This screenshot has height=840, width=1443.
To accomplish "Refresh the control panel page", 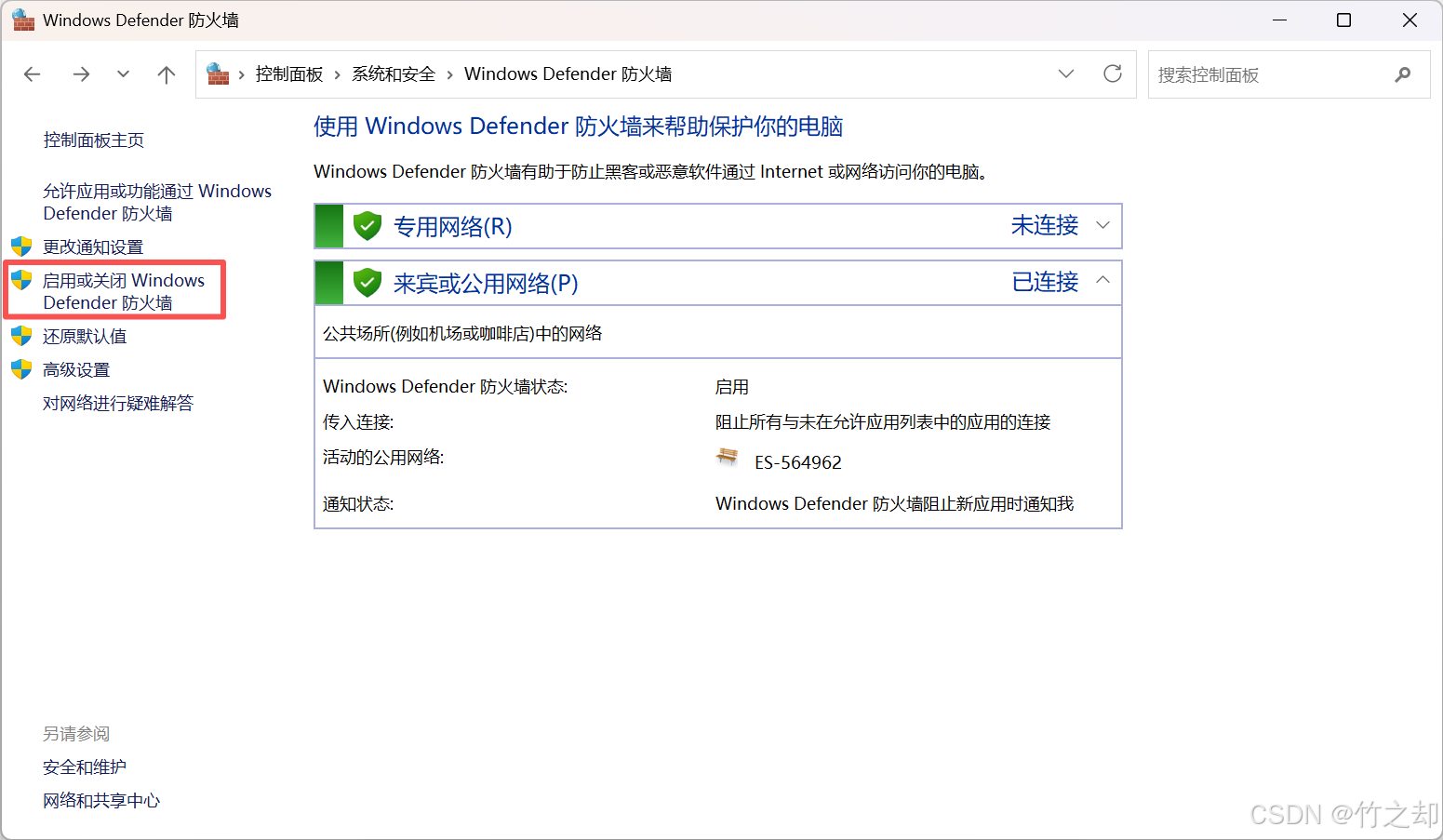I will [x=1113, y=73].
